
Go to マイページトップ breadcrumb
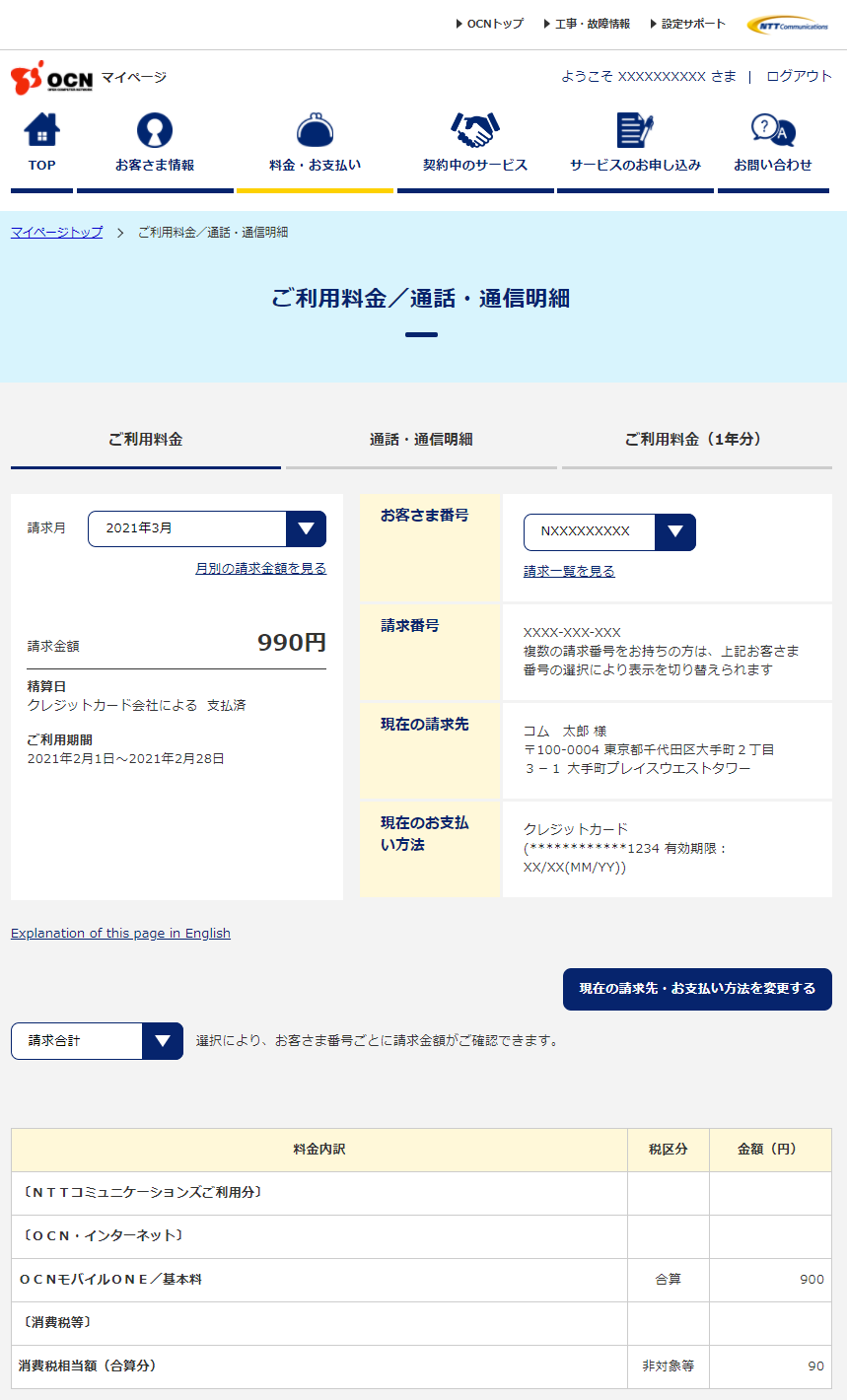tap(56, 232)
